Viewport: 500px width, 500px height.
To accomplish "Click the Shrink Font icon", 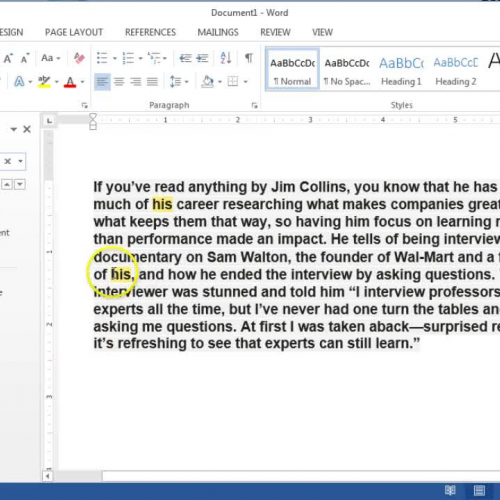I will (x=25, y=59).
